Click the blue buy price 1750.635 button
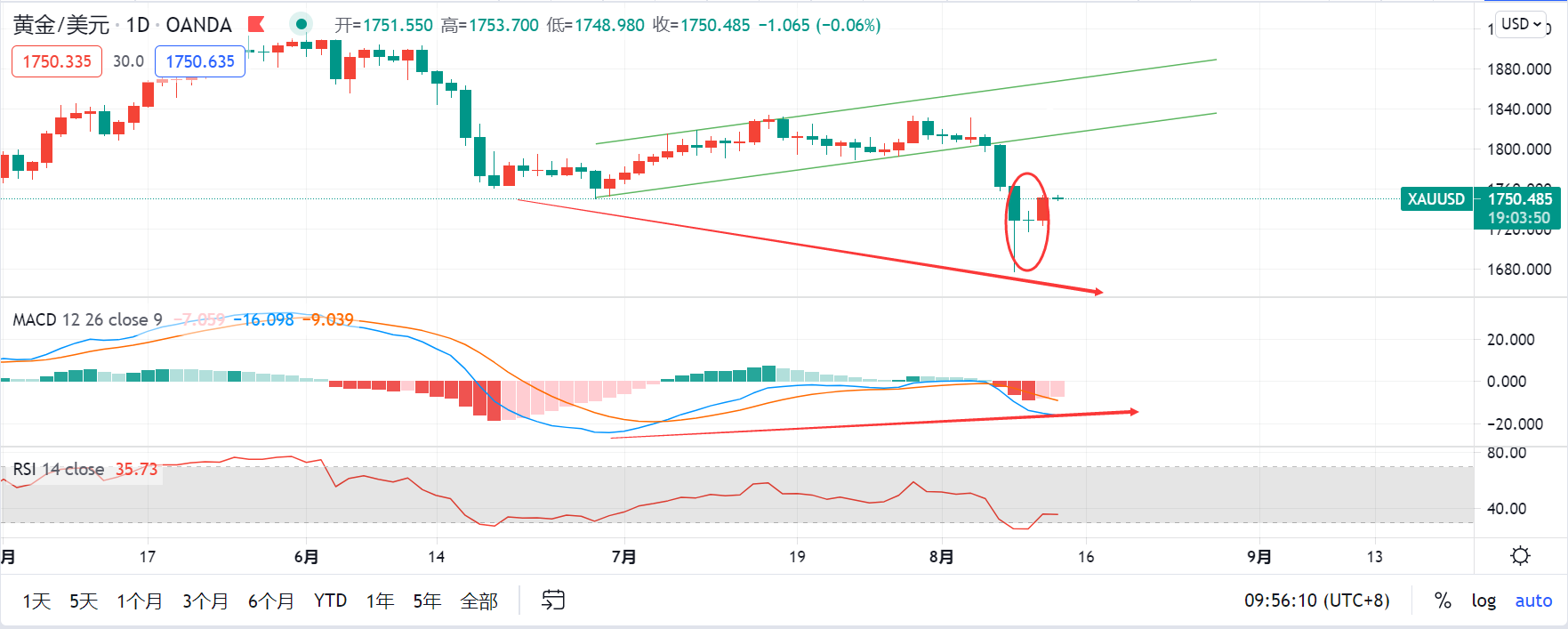Viewport: 1568px width, 629px height. click(200, 61)
